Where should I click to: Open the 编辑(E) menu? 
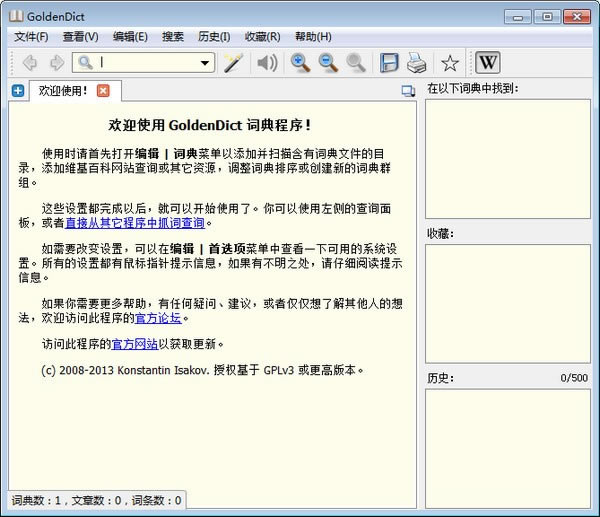[130, 37]
